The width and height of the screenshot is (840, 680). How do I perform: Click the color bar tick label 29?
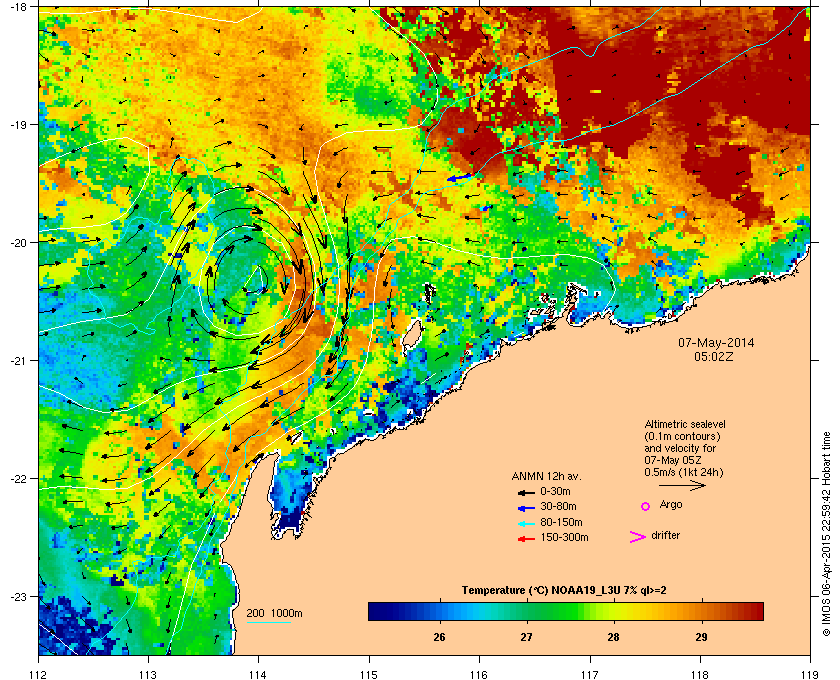click(x=701, y=637)
